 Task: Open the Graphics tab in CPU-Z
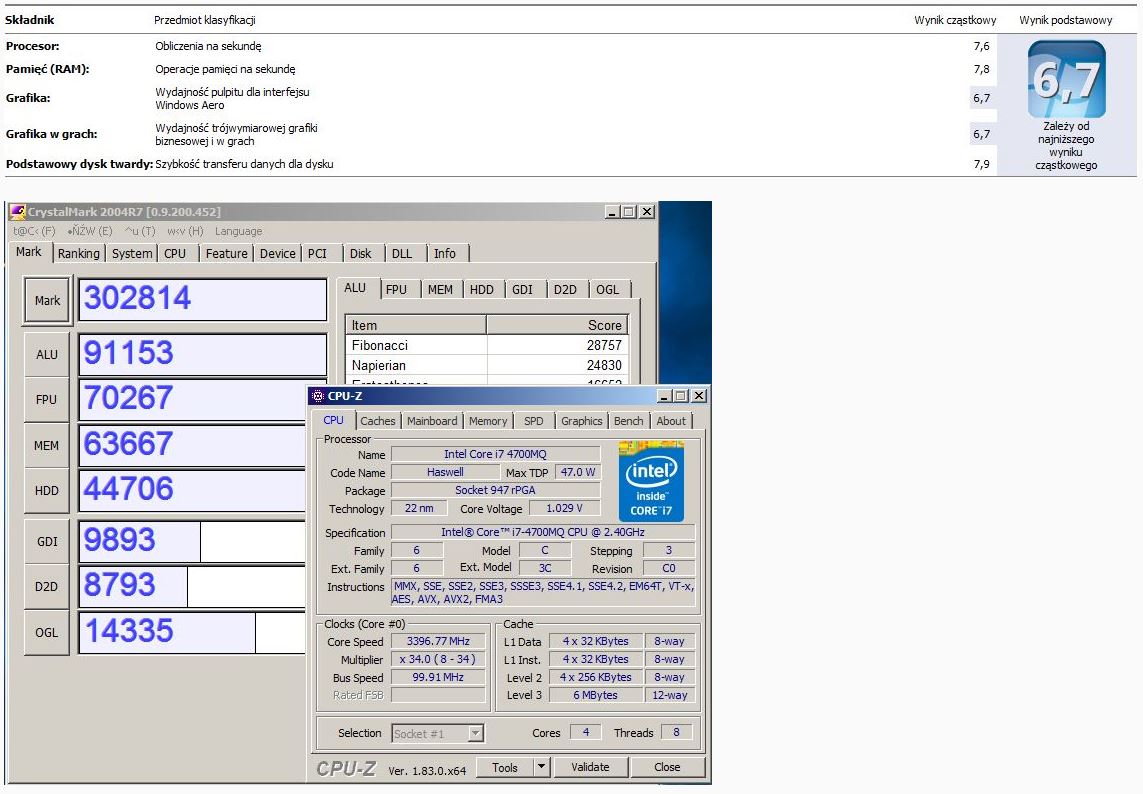click(582, 421)
